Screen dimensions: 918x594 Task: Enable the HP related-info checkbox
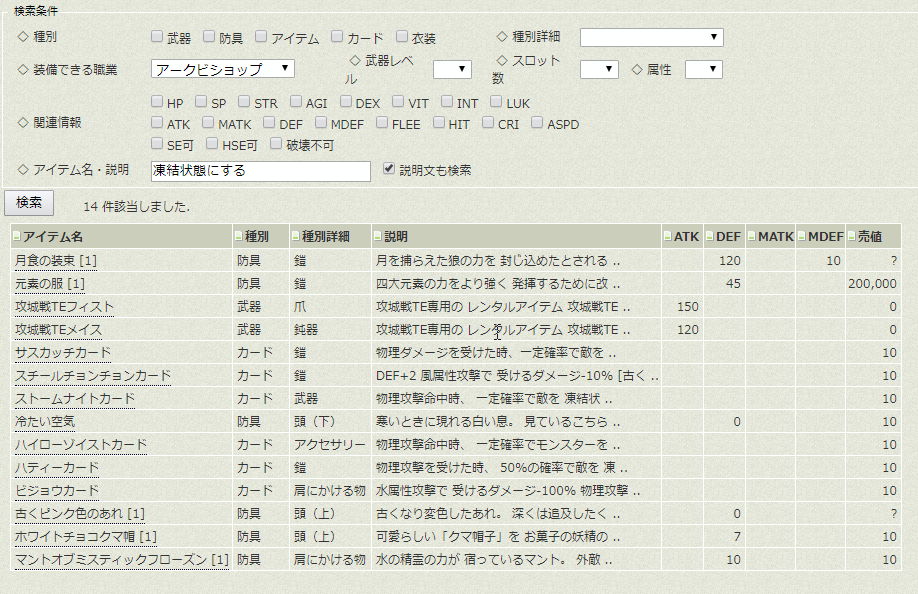point(157,102)
